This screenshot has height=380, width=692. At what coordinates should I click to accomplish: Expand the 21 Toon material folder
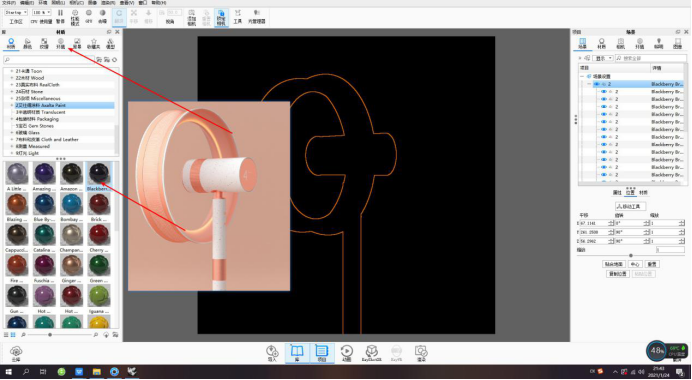[12, 71]
